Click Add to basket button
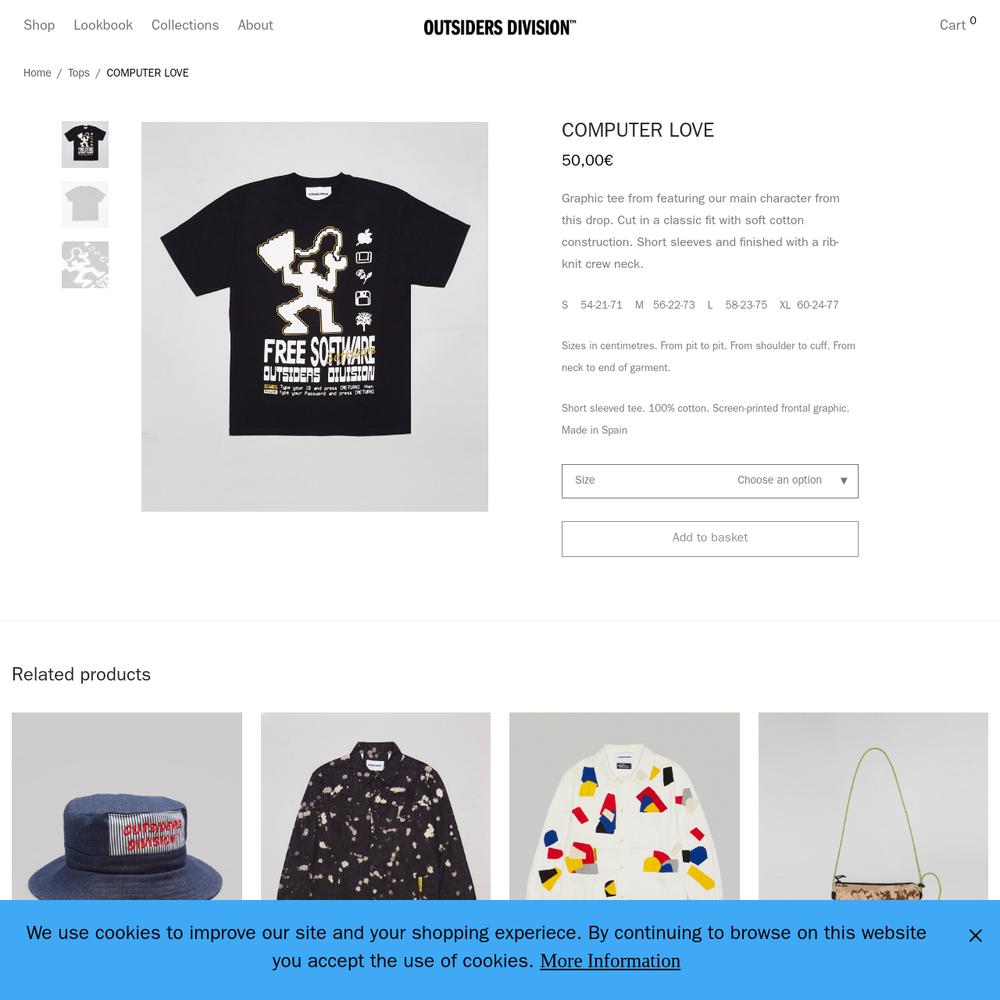Image resolution: width=1000 pixels, height=1000 pixels. 710,538
